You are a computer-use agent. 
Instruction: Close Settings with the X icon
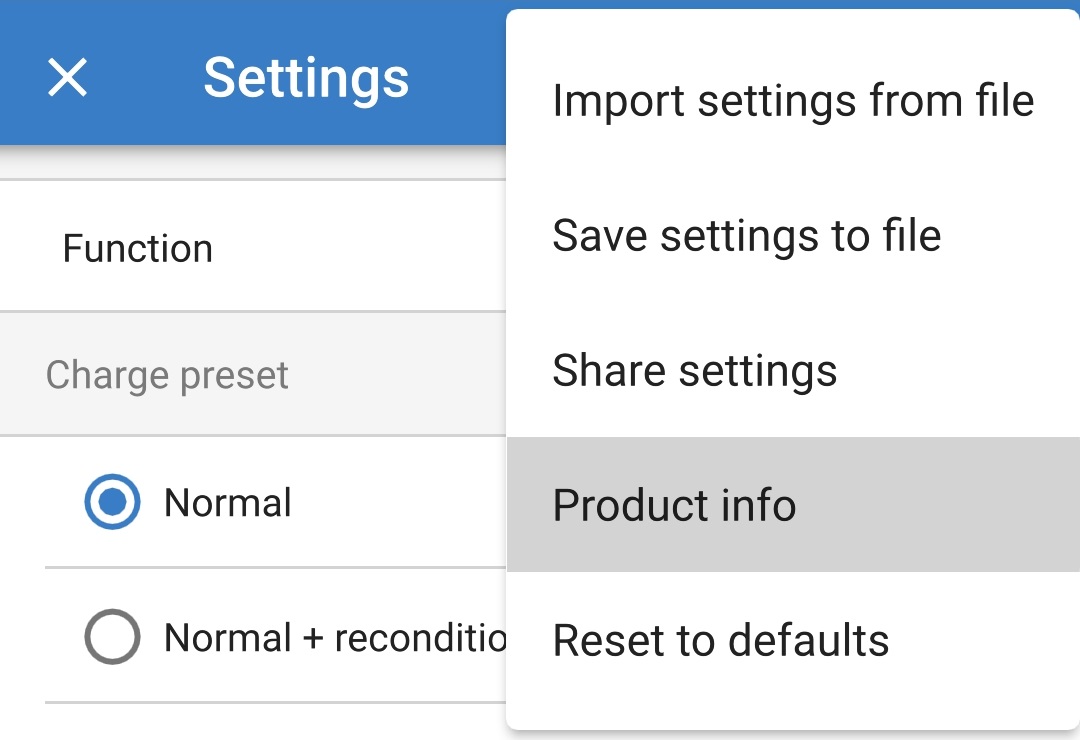click(67, 77)
